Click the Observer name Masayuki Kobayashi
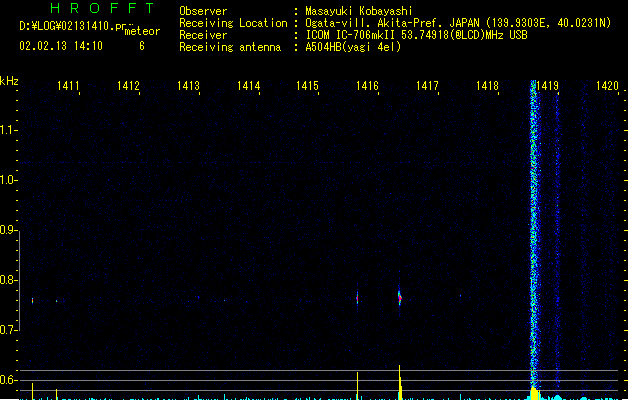This screenshot has width=629, height=400. pyautogui.click(x=359, y=11)
